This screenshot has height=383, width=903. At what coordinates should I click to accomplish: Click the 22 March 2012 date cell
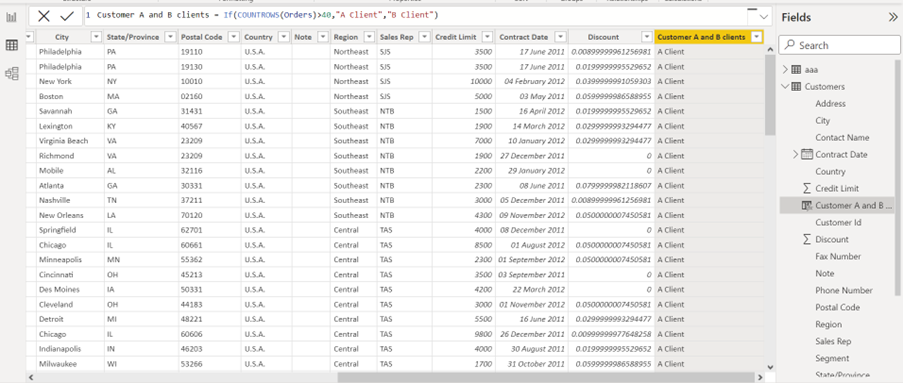(x=532, y=290)
